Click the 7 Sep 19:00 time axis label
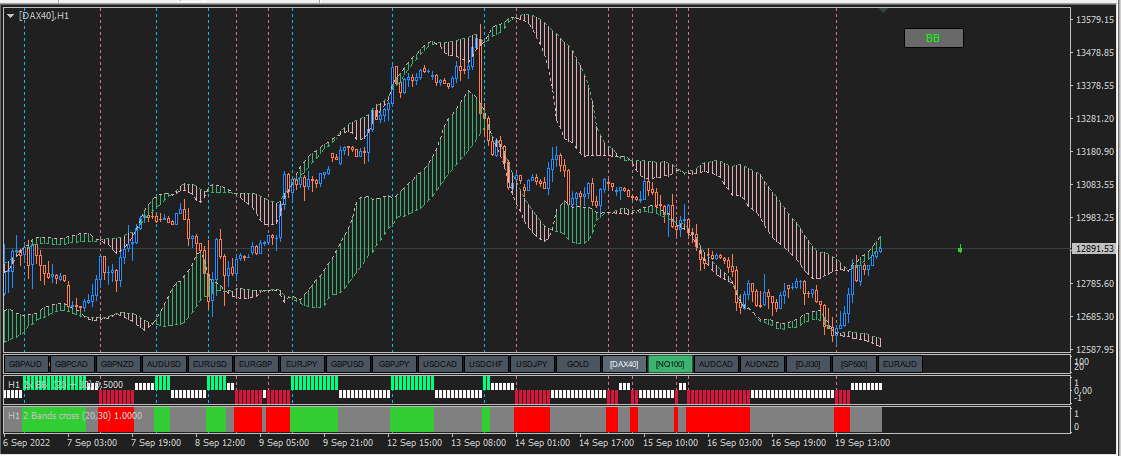1121x456 pixels. (x=157, y=443)
